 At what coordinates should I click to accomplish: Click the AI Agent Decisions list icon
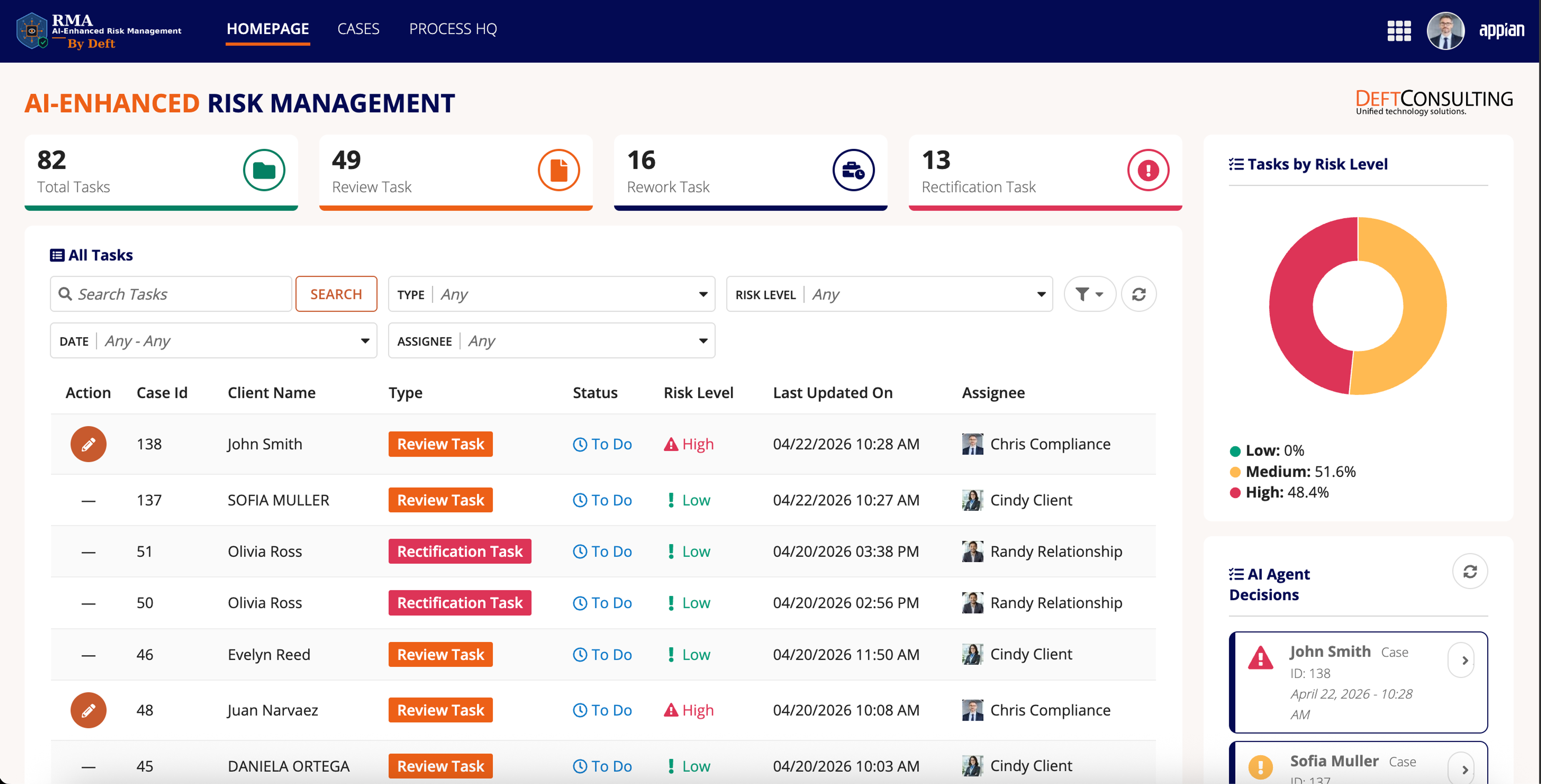(x=1236, y=575)
